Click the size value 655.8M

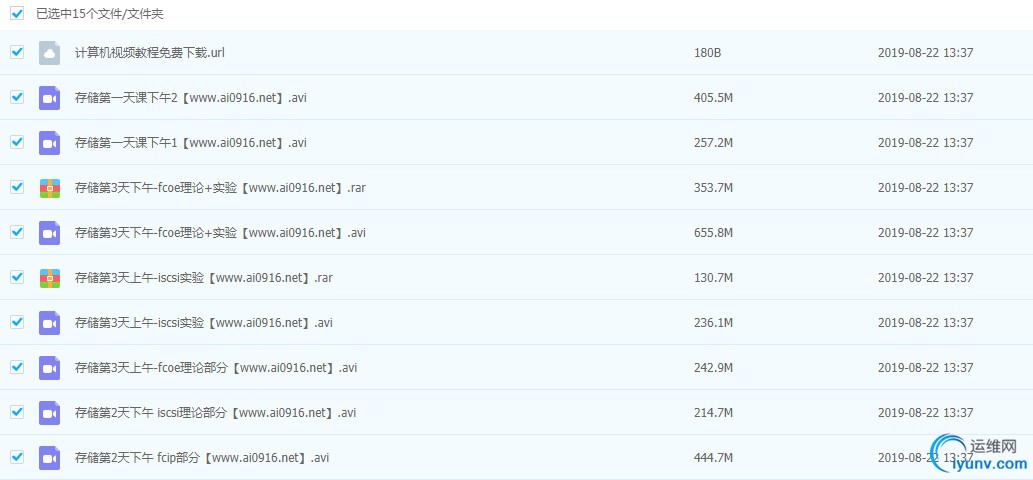coord(713,232)
